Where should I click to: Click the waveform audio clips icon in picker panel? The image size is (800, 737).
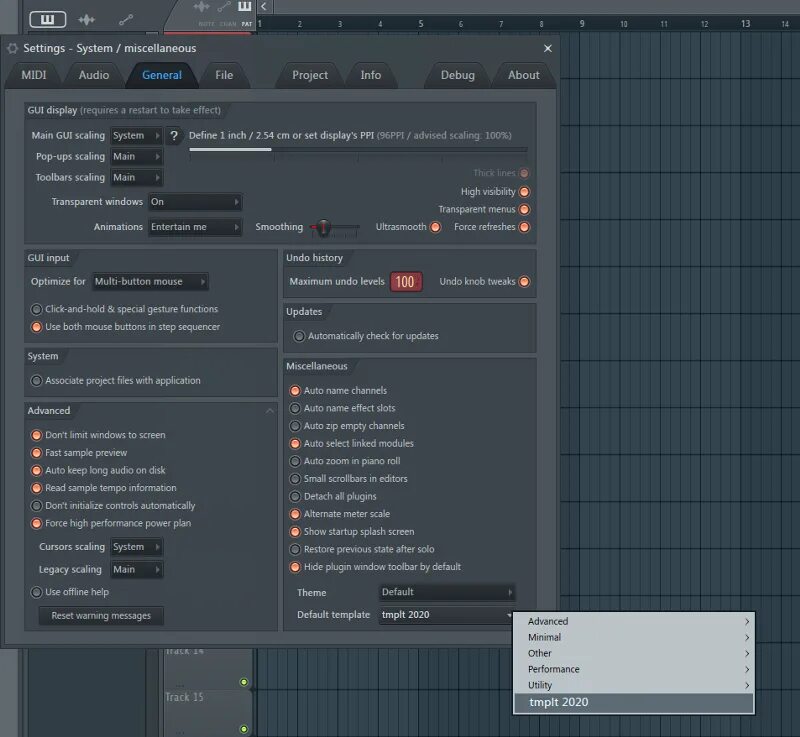[86, 20]
